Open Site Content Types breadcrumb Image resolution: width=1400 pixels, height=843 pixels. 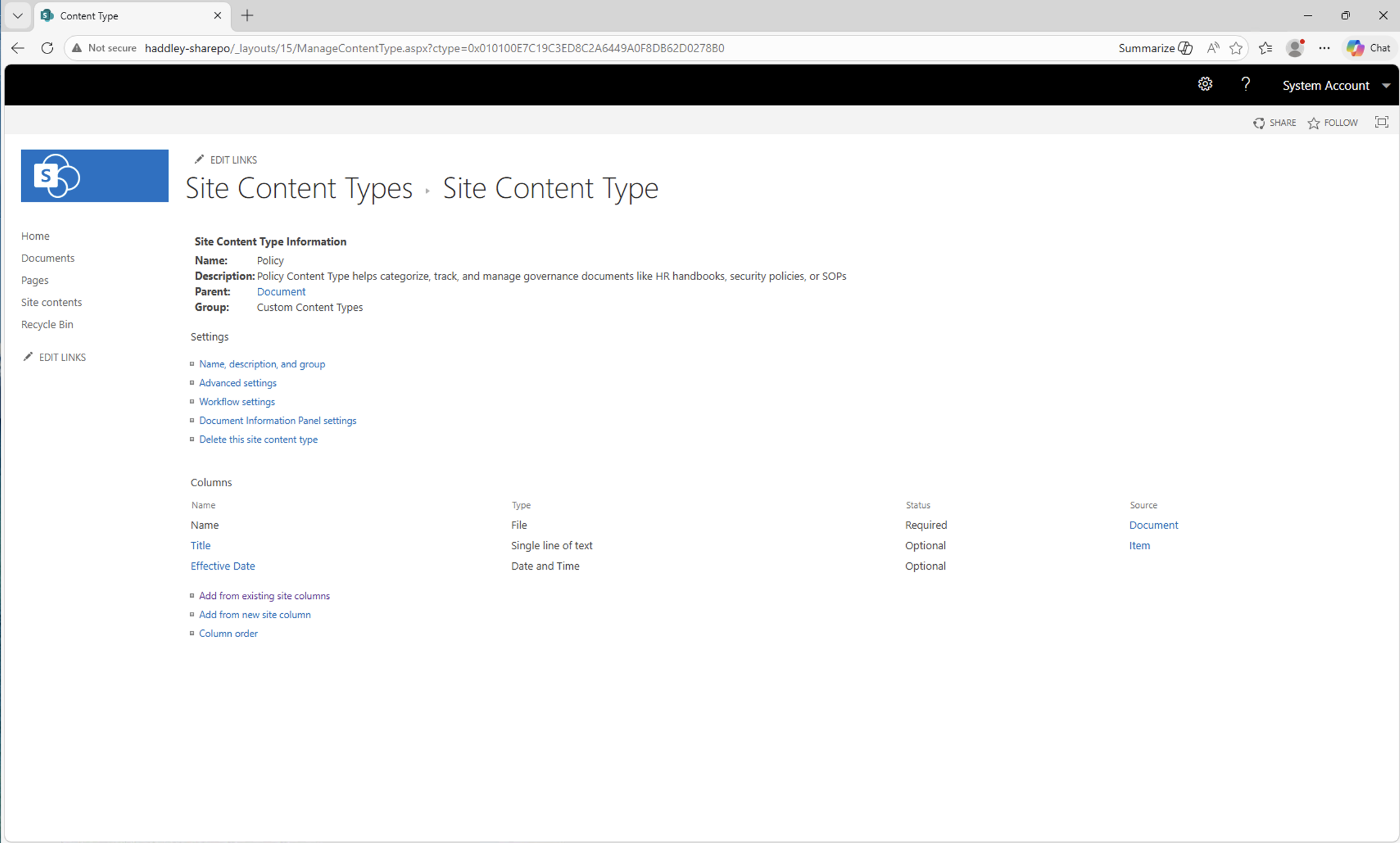click(299, 188)
